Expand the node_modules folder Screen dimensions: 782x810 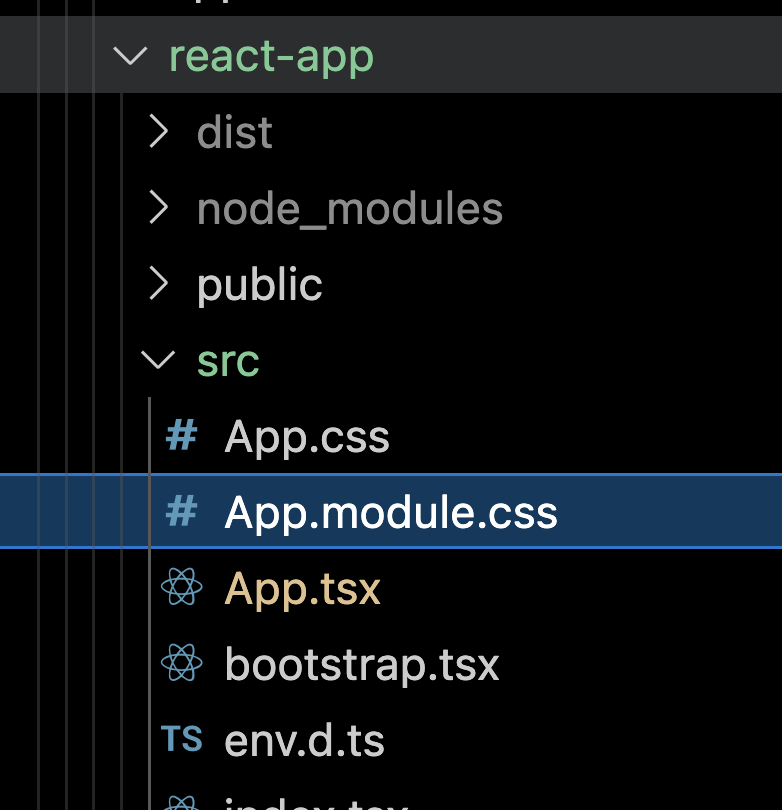pos(158,208)
